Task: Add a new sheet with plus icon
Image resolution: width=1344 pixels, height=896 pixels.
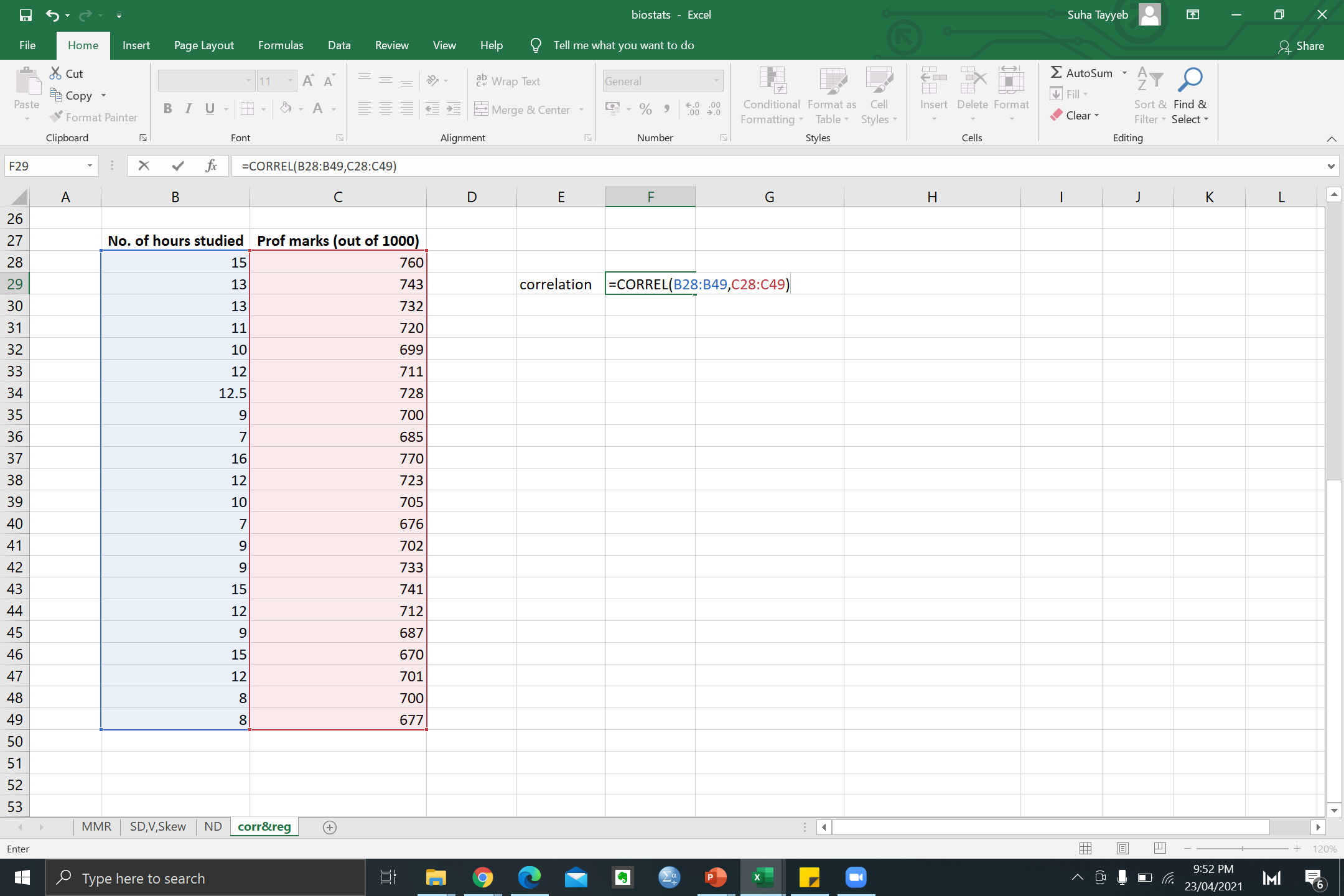Action: pyautogui.click(x=330, y=827)
